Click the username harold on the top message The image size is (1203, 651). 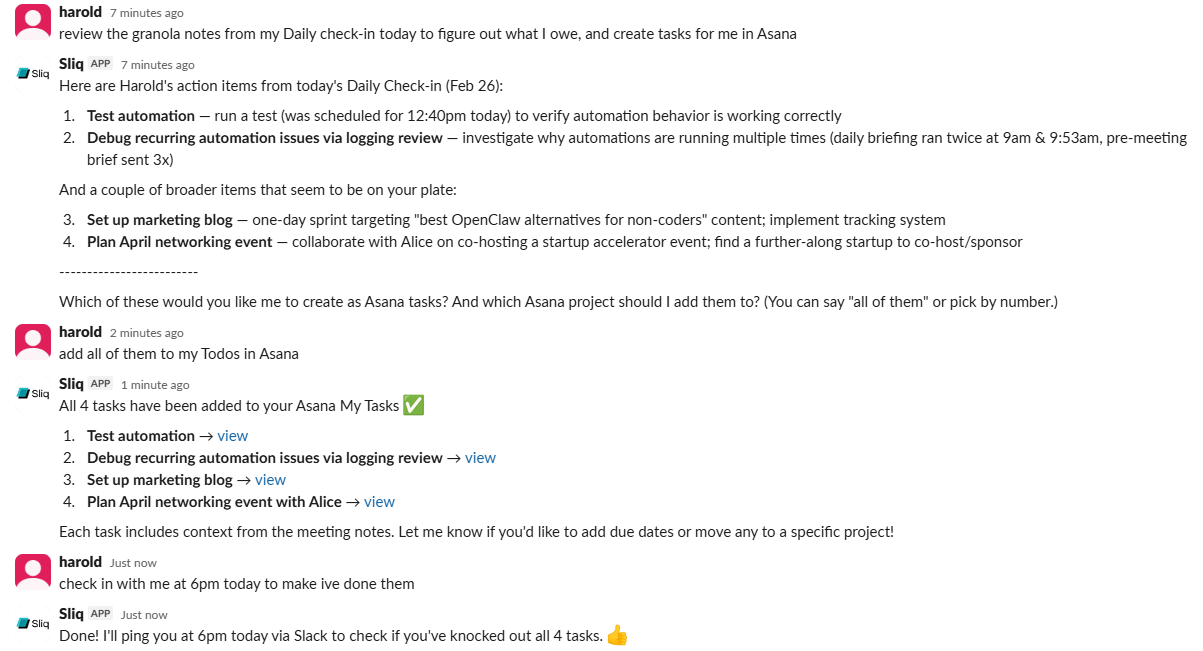click(80, 12)
